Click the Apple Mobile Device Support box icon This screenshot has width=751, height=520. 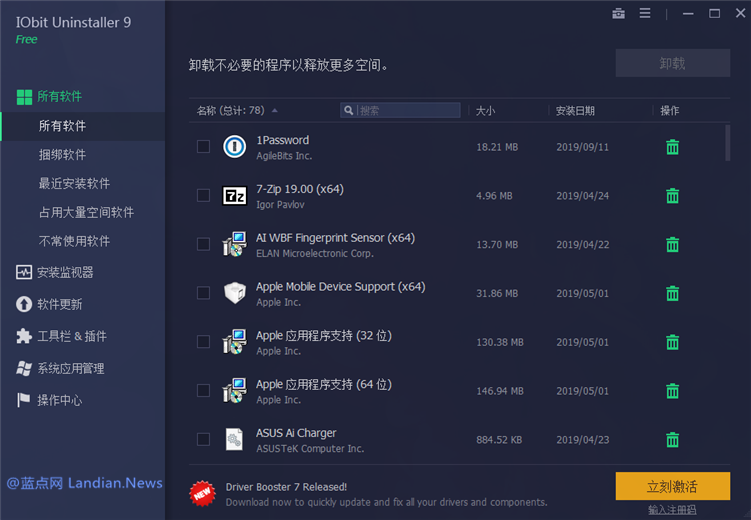[235, 293]
